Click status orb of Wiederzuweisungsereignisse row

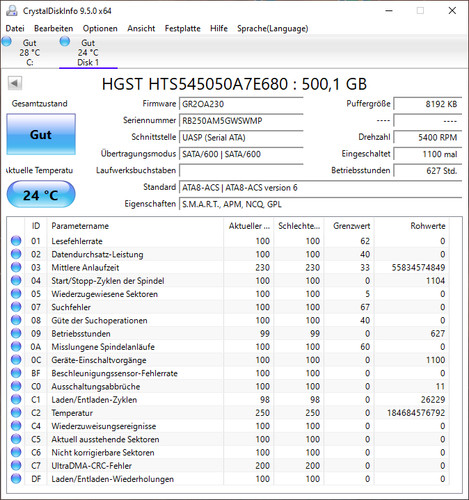[x=16, y=426]
